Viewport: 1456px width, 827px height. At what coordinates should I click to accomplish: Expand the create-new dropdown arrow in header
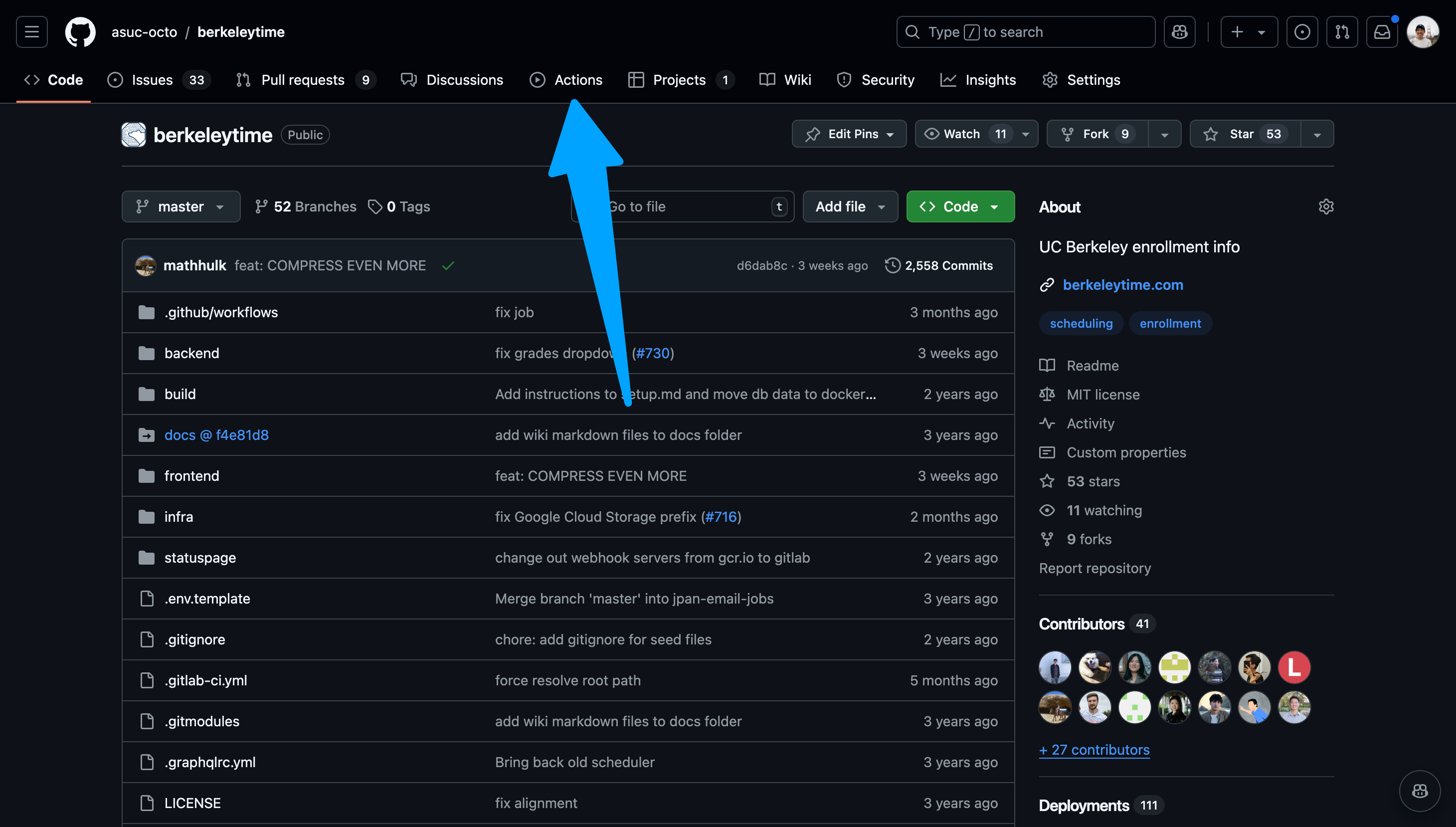(x=1262, y=32)
